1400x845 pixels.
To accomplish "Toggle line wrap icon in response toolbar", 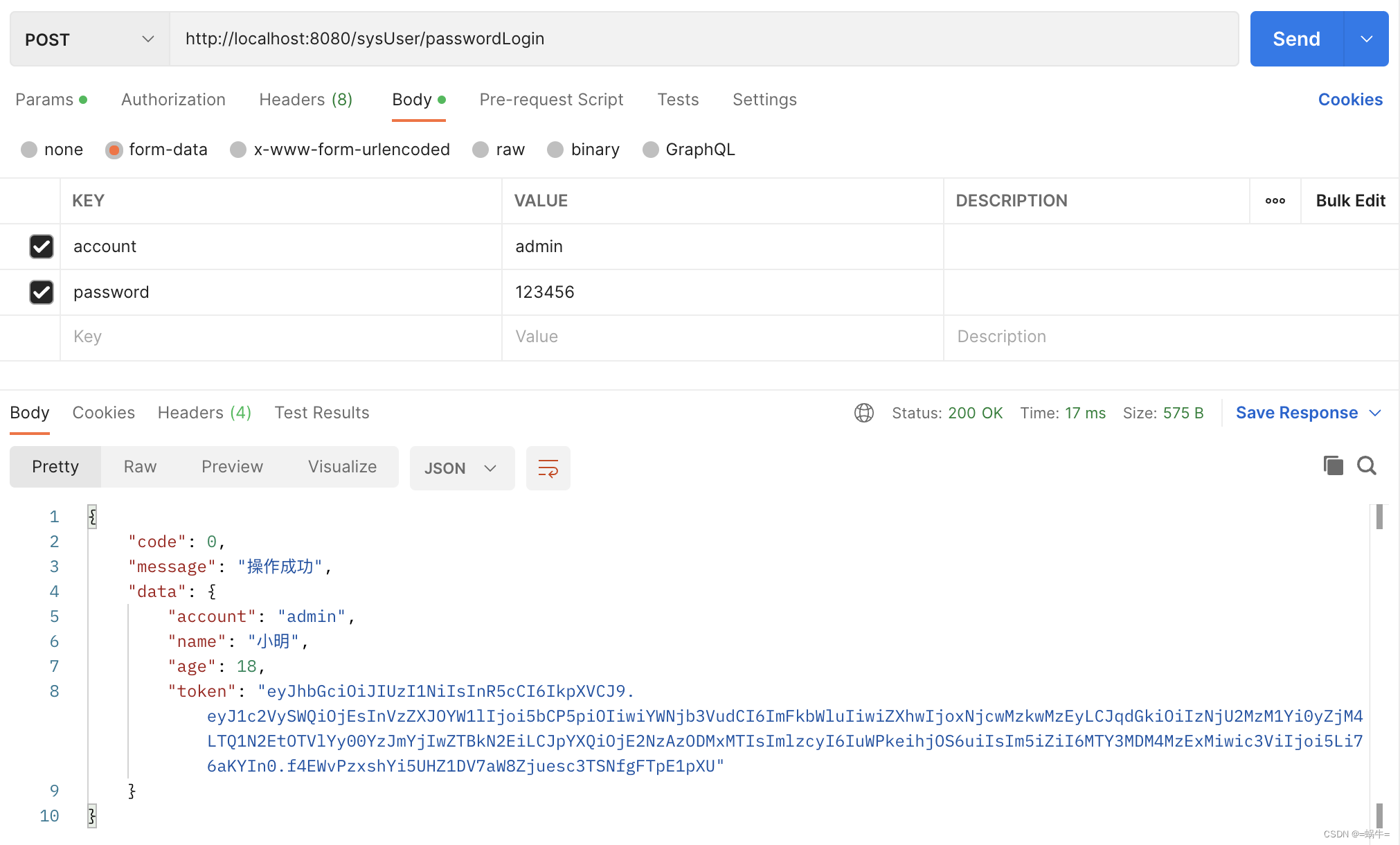I will (548, 468).
